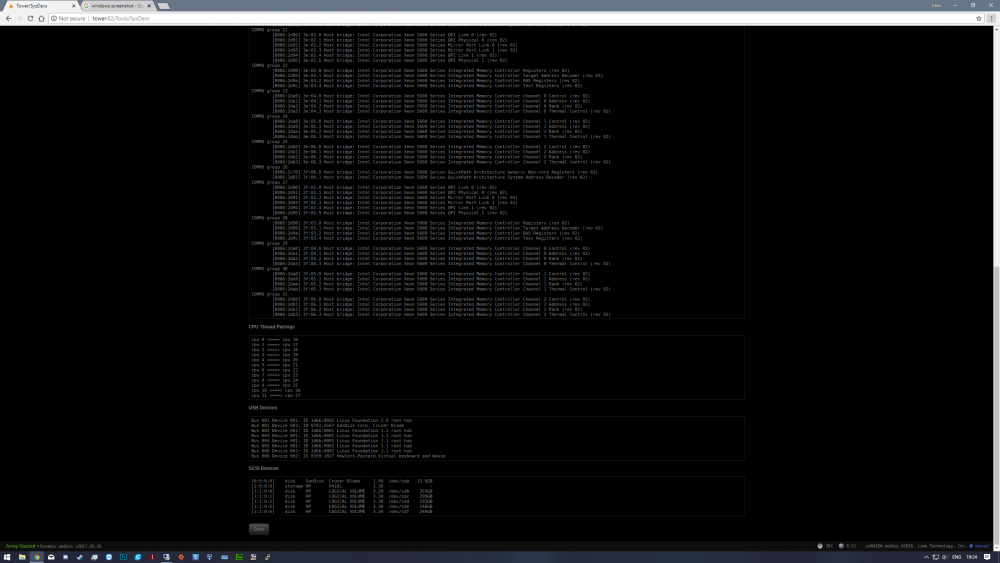Show hidden system tray icons
Screen dimensions: 1000x563
pos(926,557)
